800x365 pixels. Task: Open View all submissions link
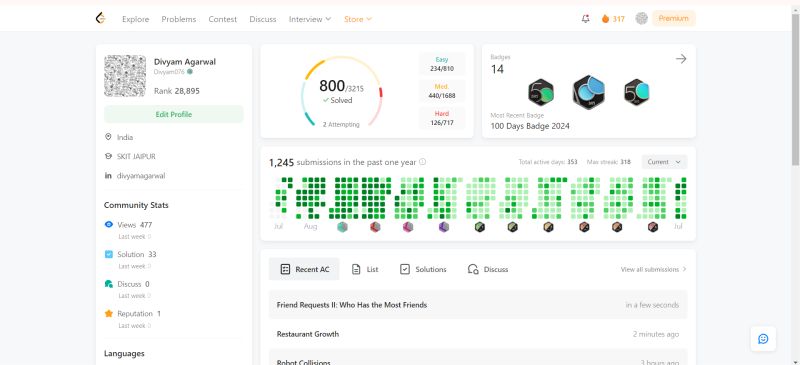tap(654, 269)
